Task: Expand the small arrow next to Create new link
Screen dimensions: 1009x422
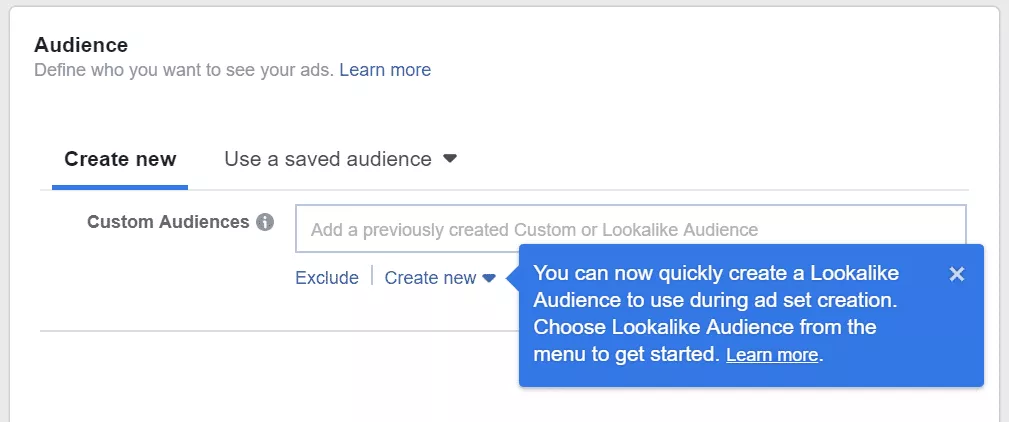Action: (x=489, y=278)
